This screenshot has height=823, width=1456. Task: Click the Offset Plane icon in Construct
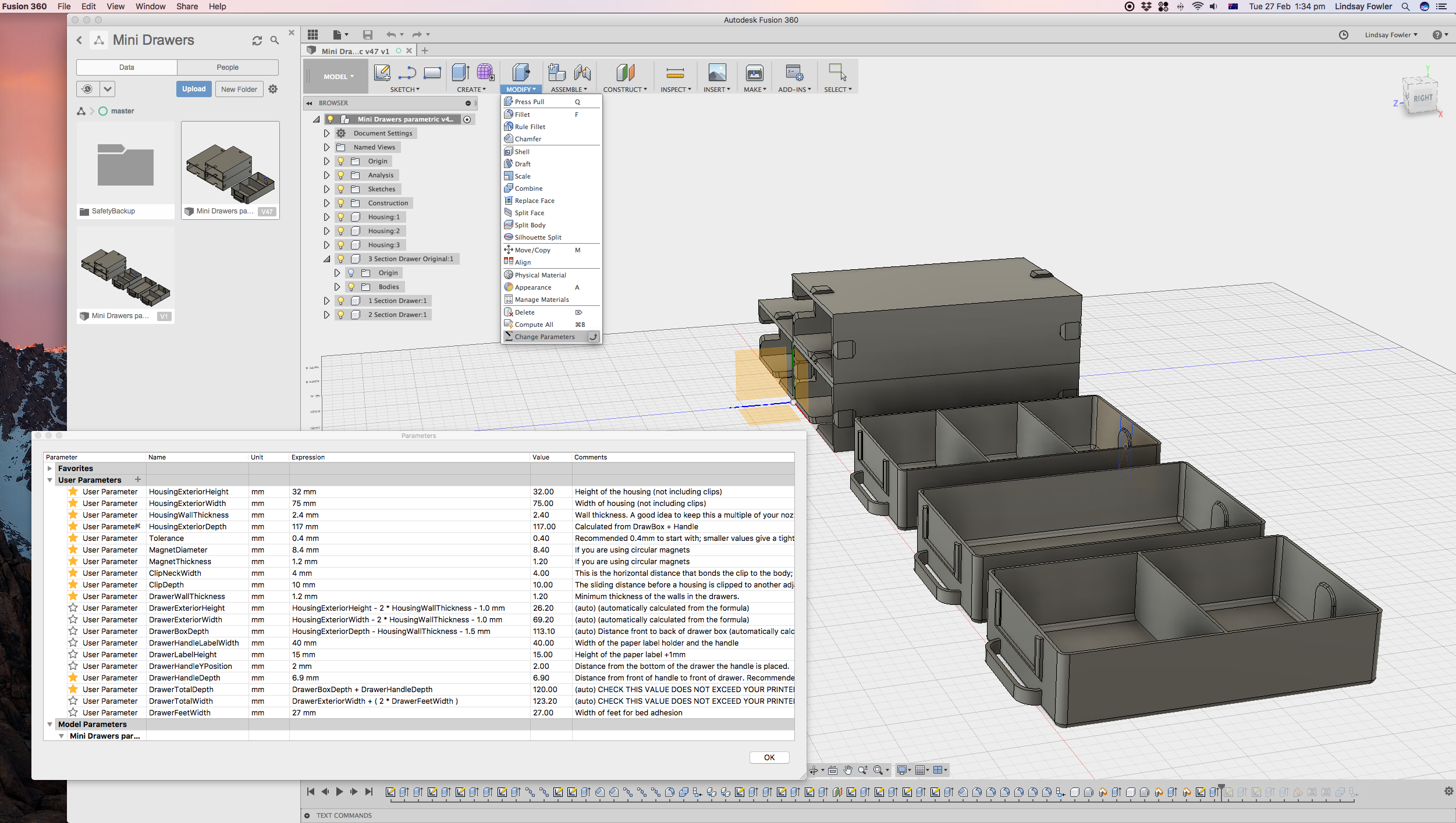(625, 73)
